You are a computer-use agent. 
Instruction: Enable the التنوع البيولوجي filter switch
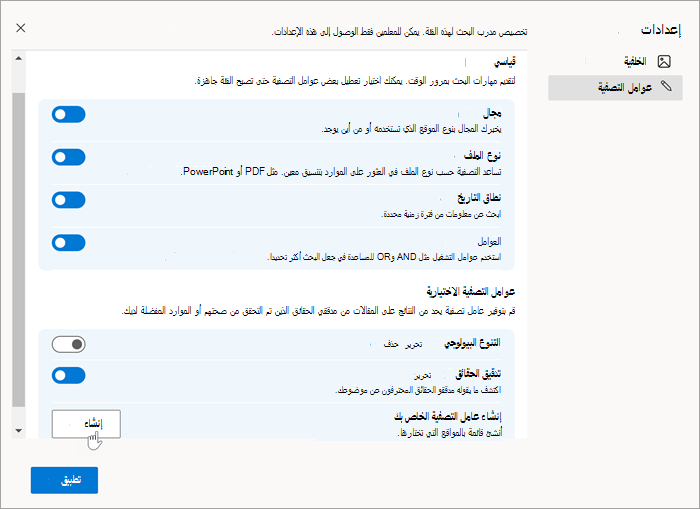point(68,344)
